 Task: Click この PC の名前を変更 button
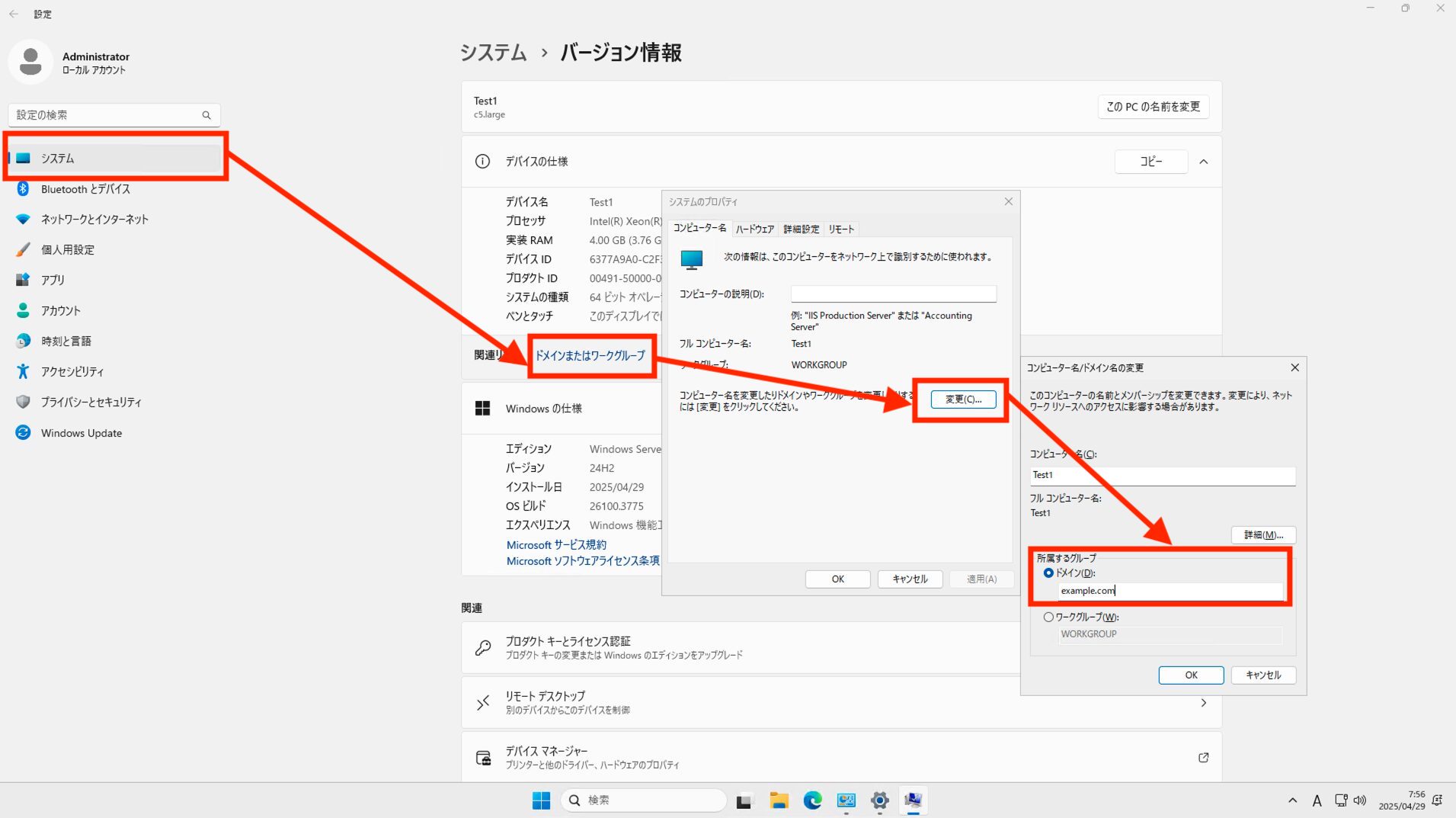click(1154, 107)
